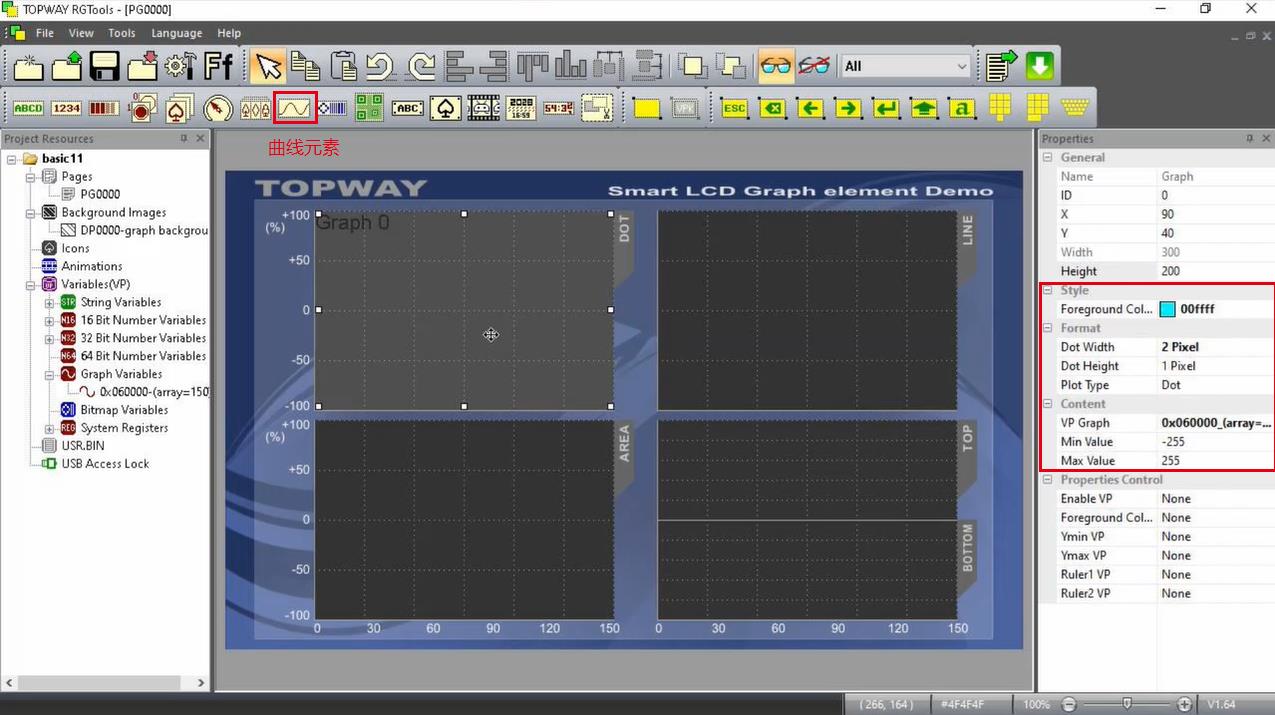Add the VPK virtual key element
Viewport: 1275px width, 715px height.
[x=685, y=108]
